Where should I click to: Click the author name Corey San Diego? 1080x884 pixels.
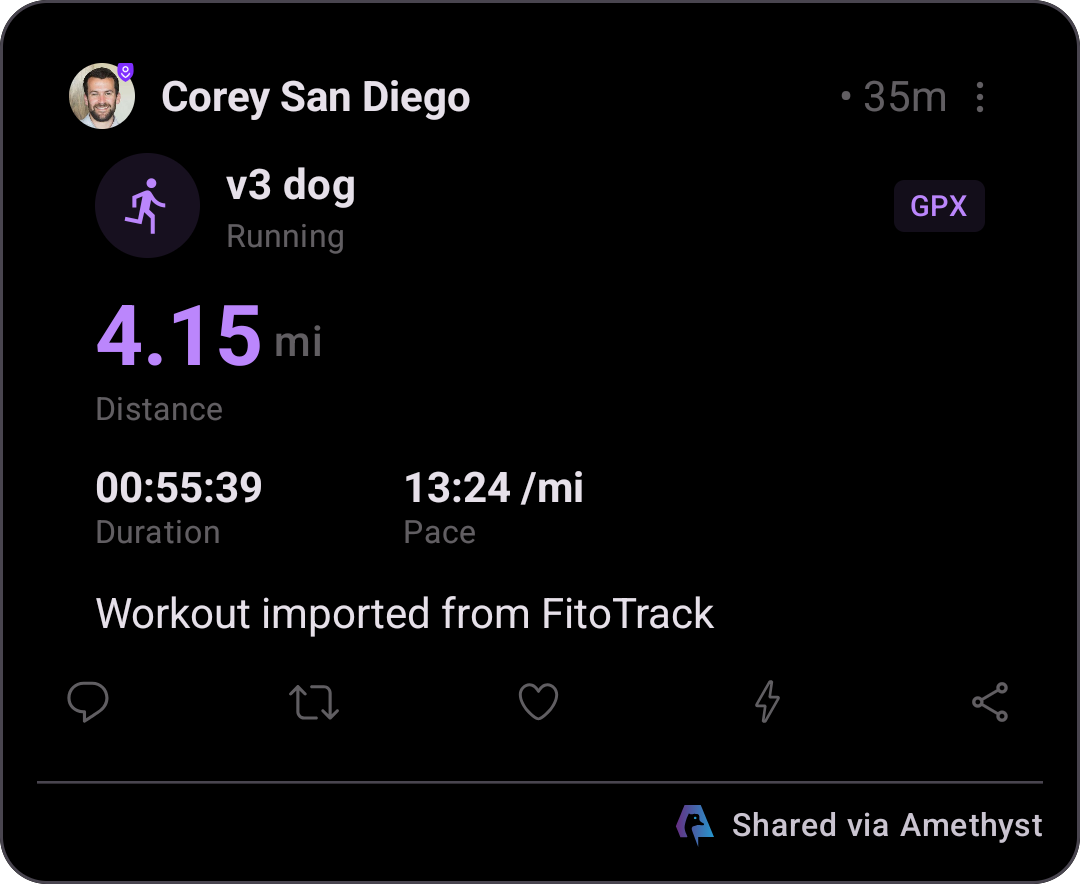[315, 96]
